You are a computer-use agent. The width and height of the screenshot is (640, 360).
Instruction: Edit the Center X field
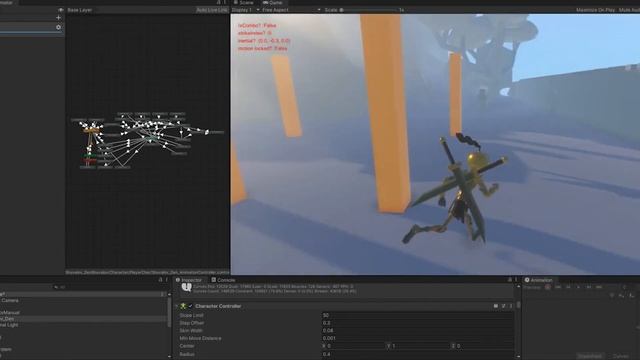click(355, 346)
